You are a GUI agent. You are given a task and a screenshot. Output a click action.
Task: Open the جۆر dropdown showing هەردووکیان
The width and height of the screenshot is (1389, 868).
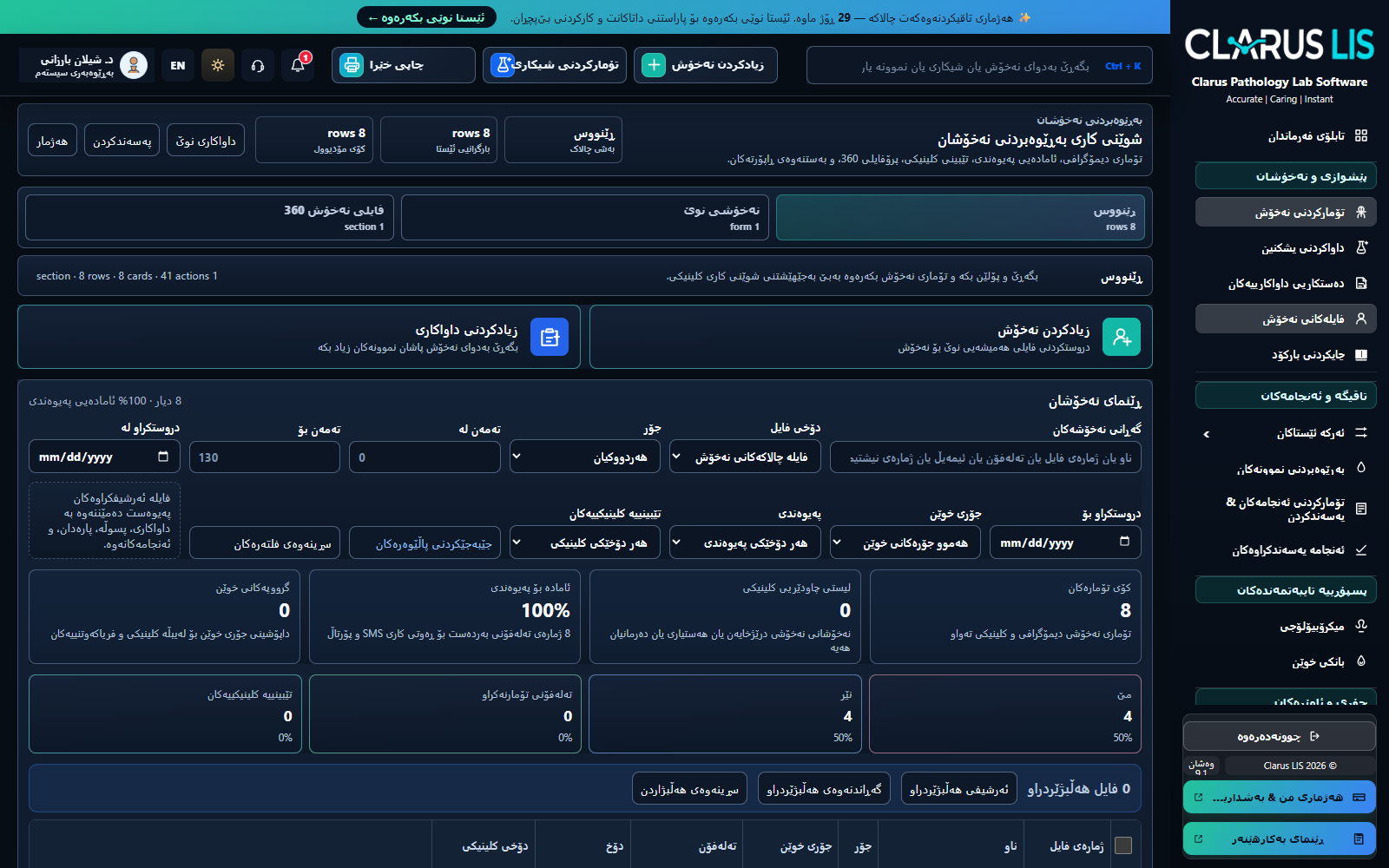point(585,457)
